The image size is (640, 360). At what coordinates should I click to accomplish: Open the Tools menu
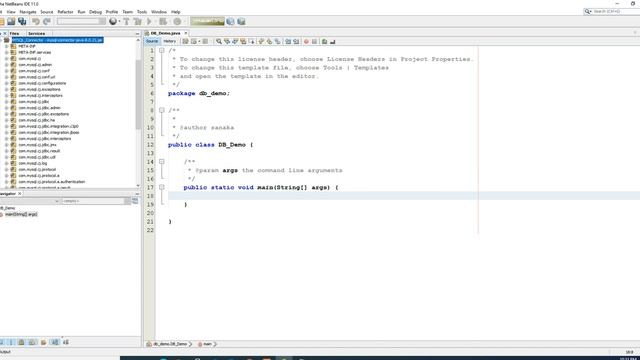[142, 12]
